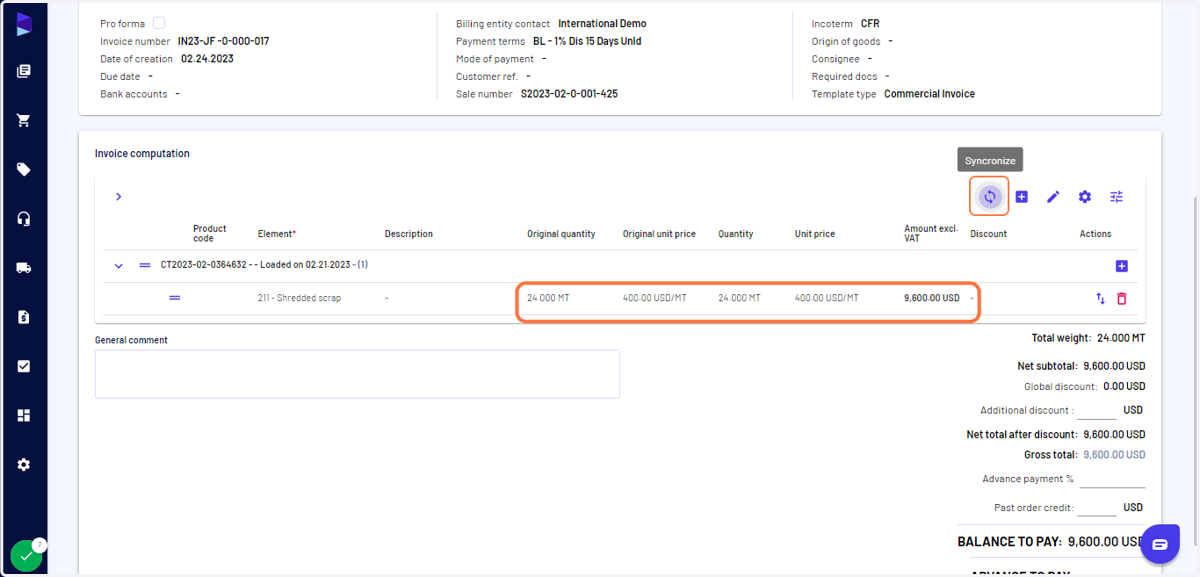
Task: Delete the Shredded scrap line with trash icon
Action: coord(1121,298)
